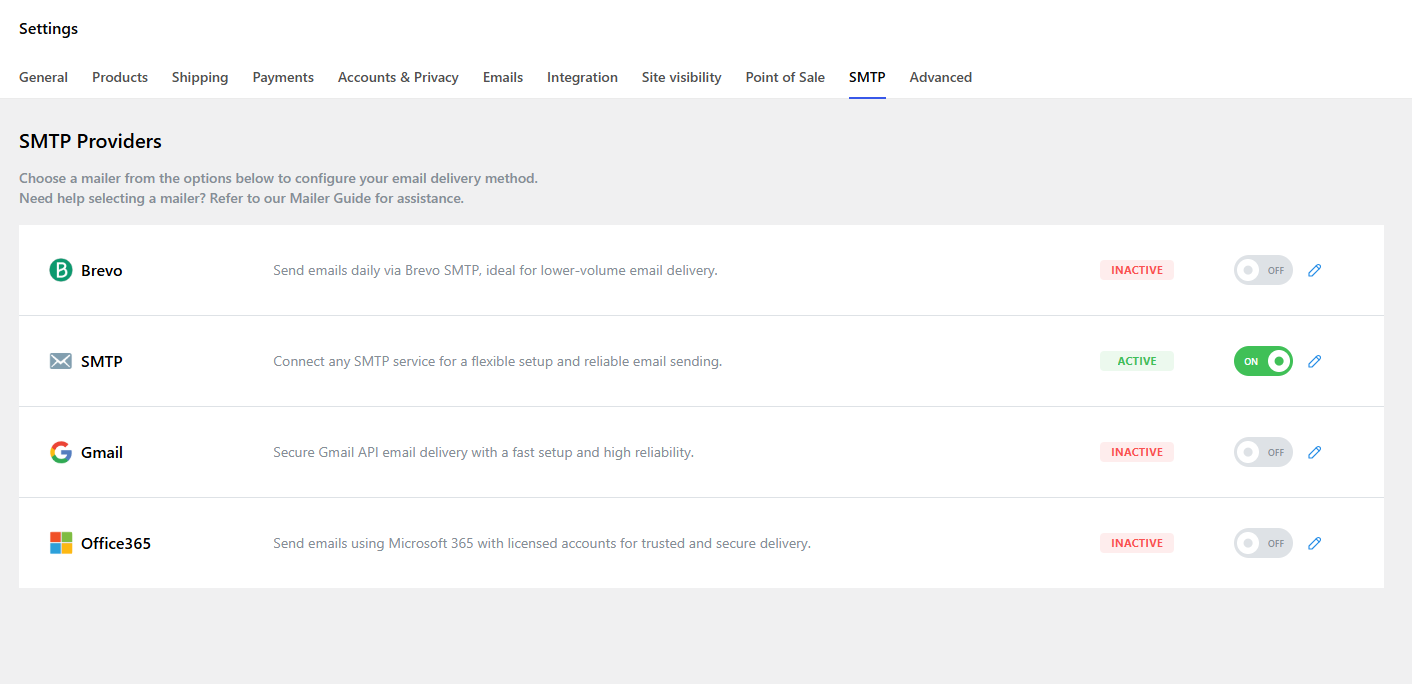Click the Office365 Microsoft logo icon
This screenshot has height=684, width=1412.
tap(61, 543)
